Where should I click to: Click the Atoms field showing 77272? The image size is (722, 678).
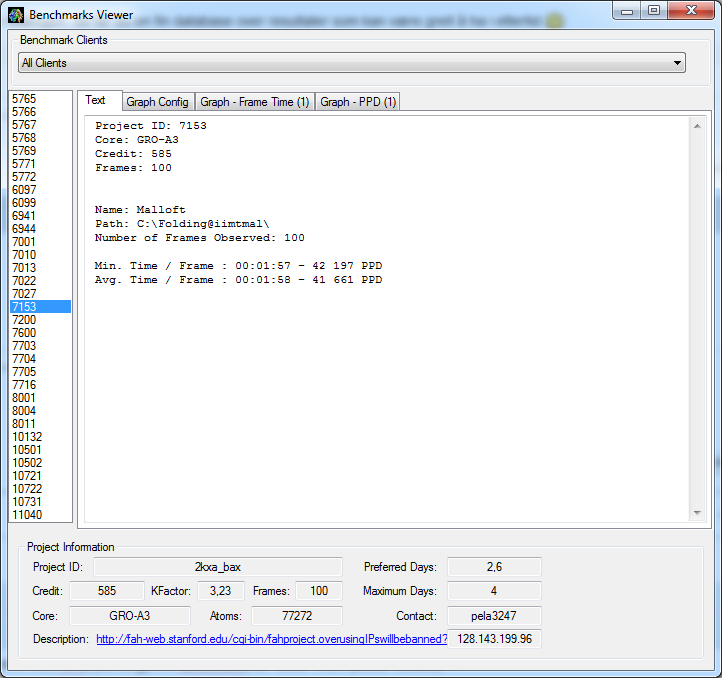coord(297,616)
